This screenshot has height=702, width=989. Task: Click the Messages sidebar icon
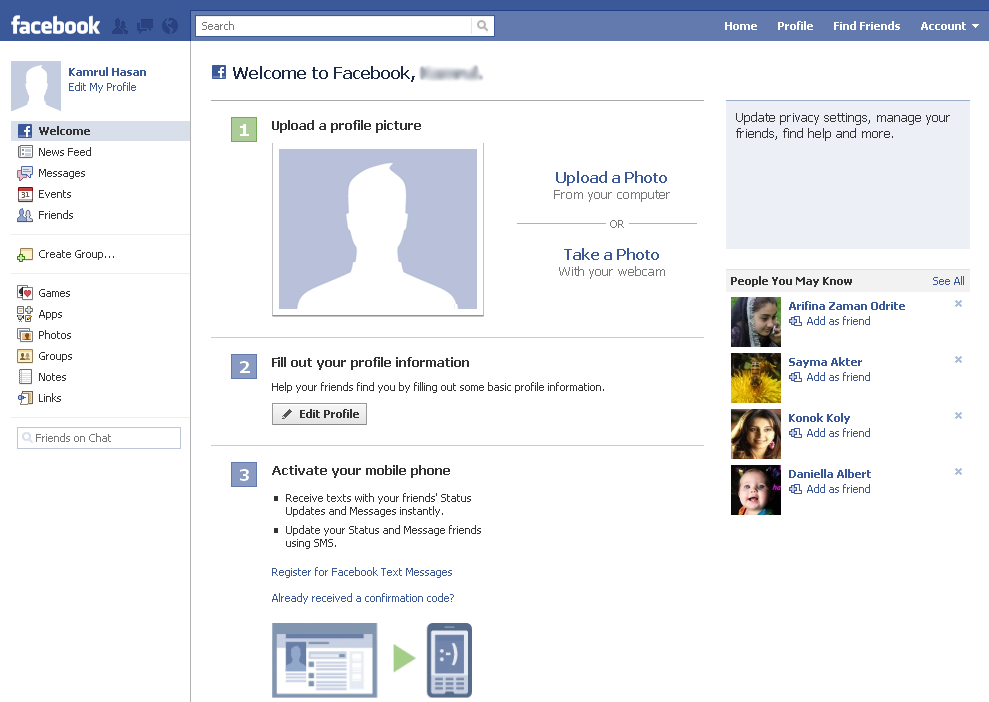click(x=25, y=173)
